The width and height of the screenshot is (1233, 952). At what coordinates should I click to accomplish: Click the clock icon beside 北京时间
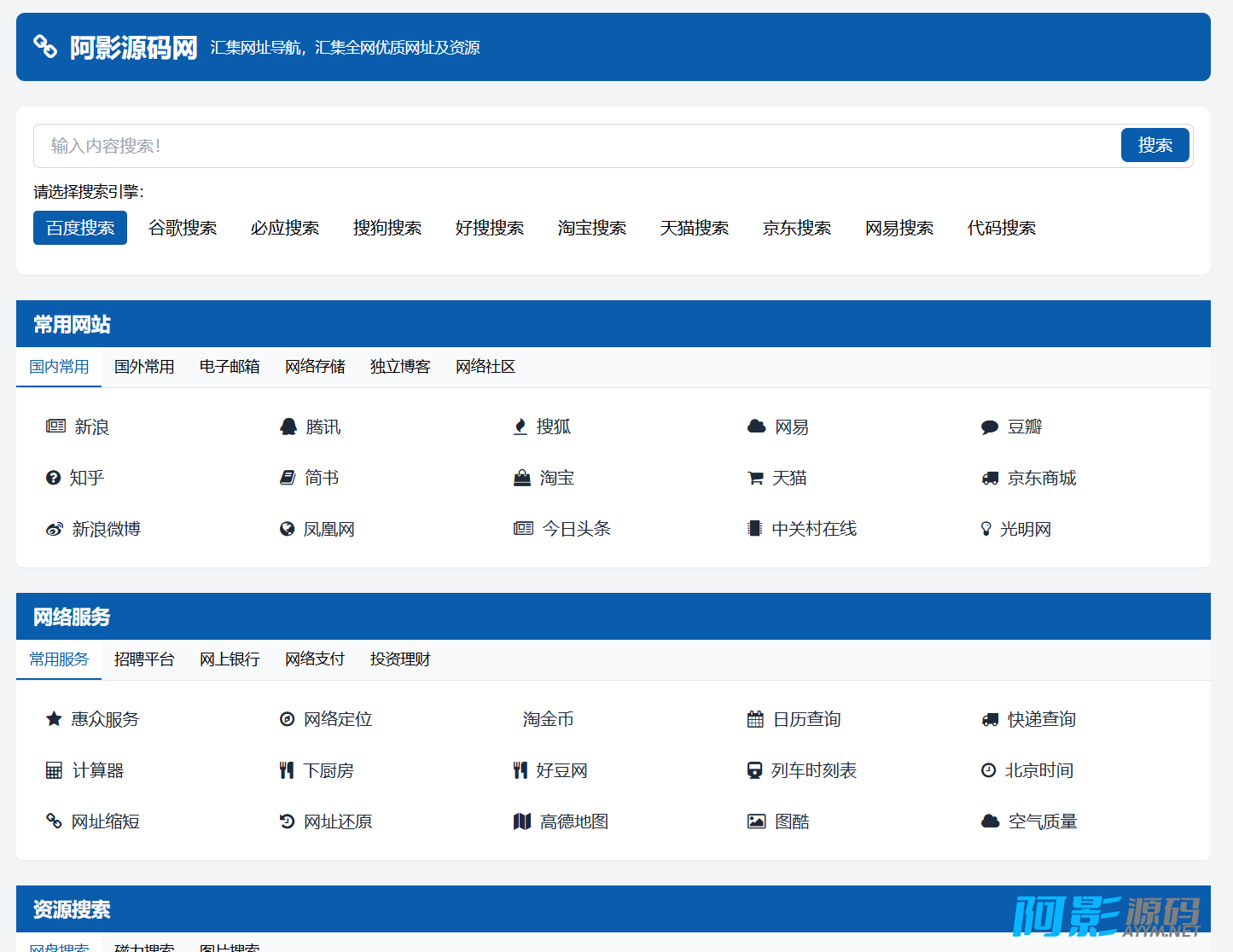coord(988,770)
